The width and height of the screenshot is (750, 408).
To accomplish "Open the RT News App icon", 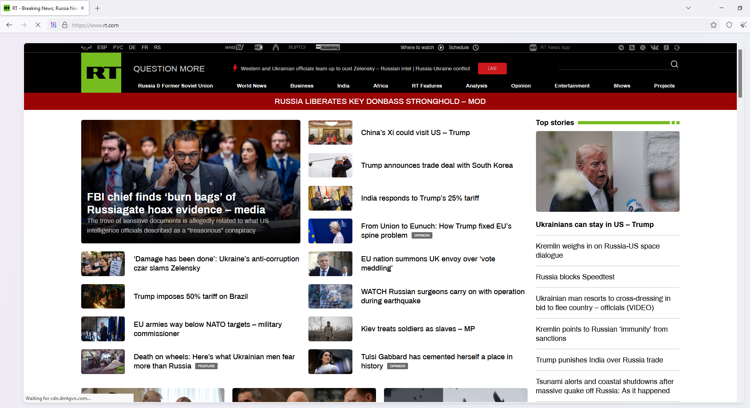I will coord(533,47).
